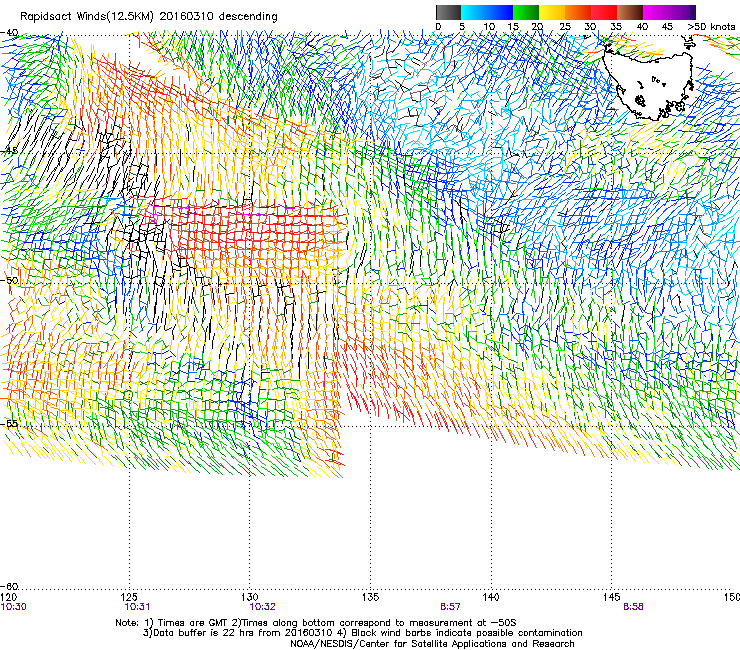Click the magenta-purple 40–50 knots legend segment

(x=669, y=12)
